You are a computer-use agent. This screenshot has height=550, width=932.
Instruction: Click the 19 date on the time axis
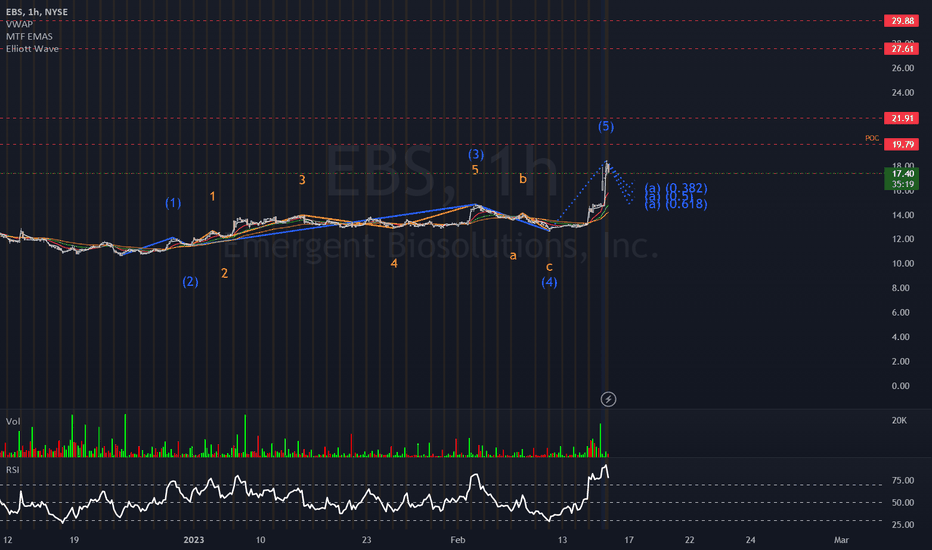(x=74, y=540)
